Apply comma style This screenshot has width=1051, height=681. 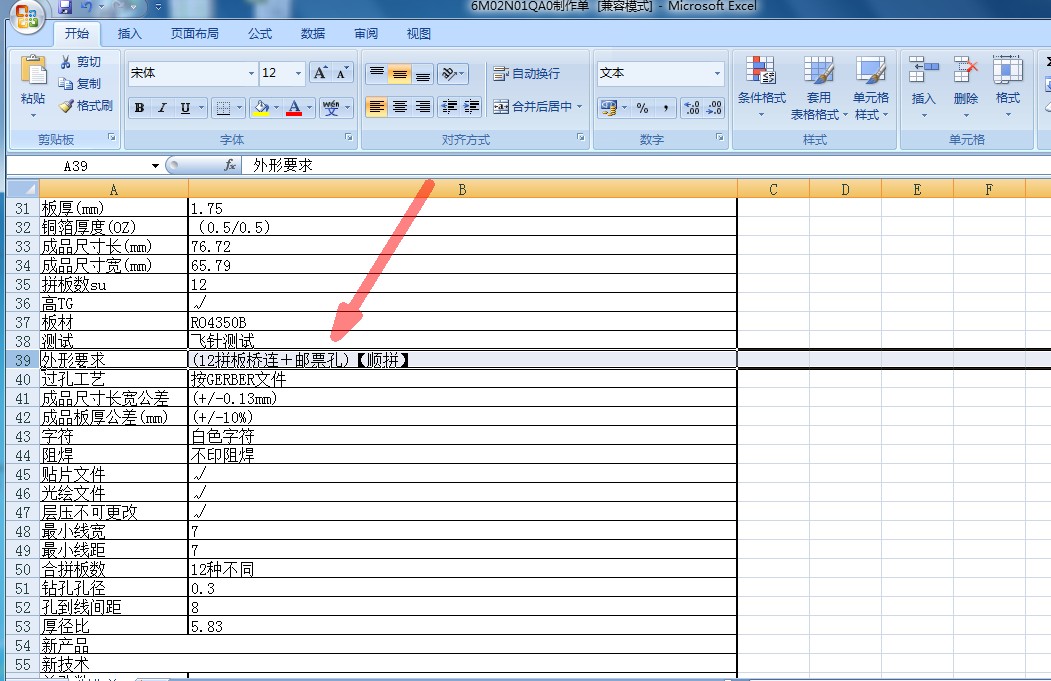(x=665, y=107)
